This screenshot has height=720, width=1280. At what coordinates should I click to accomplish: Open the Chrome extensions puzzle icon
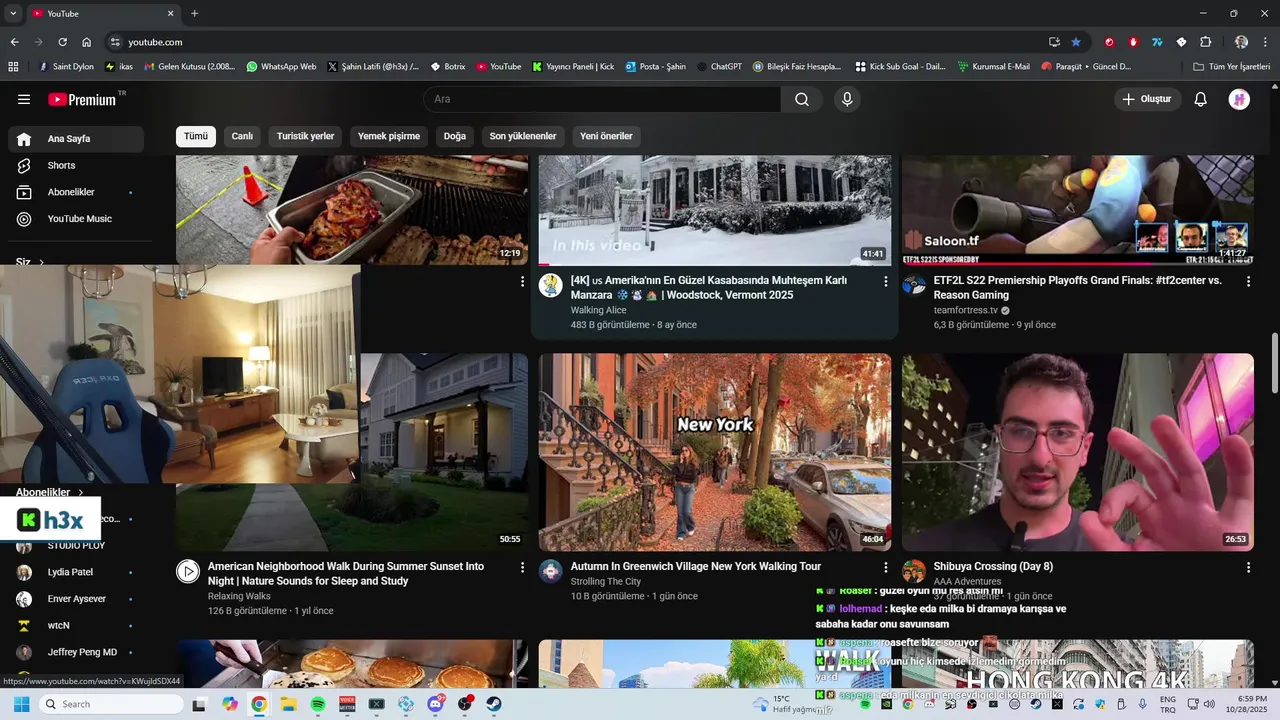pos(1205,42)
